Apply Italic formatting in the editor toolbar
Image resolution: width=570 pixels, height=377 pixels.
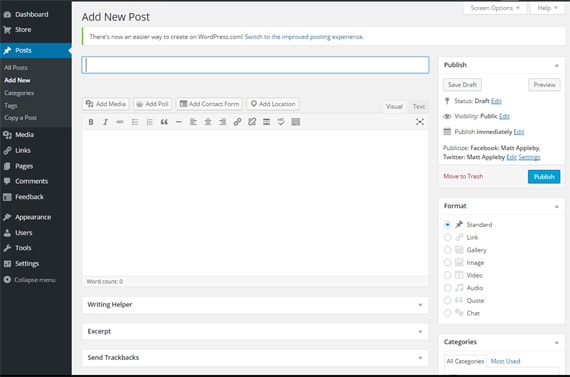click(105, 122)
